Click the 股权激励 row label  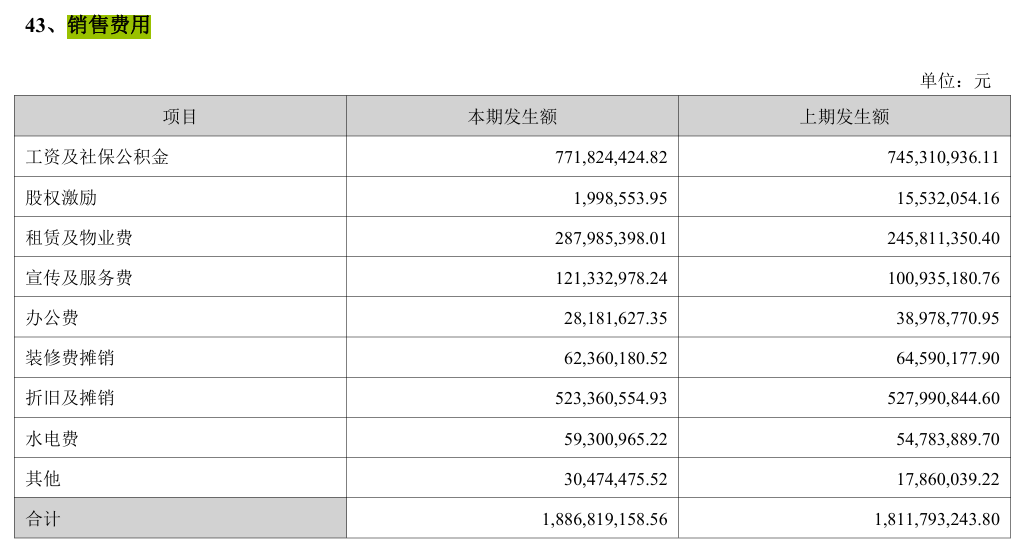[x=61, y=197]
